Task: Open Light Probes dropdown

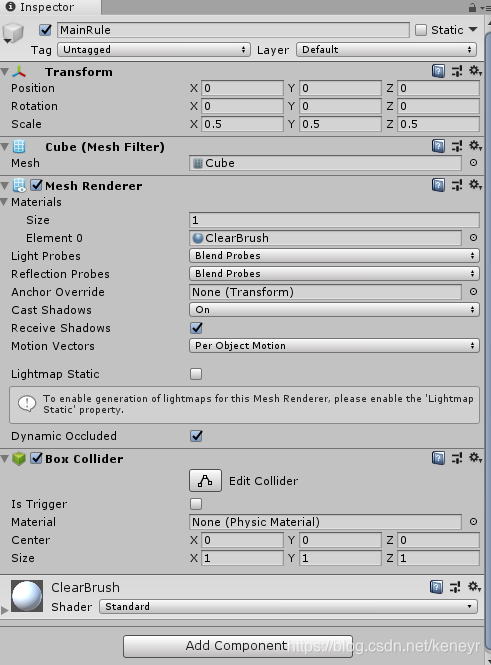Action: (x=334, y=256)
